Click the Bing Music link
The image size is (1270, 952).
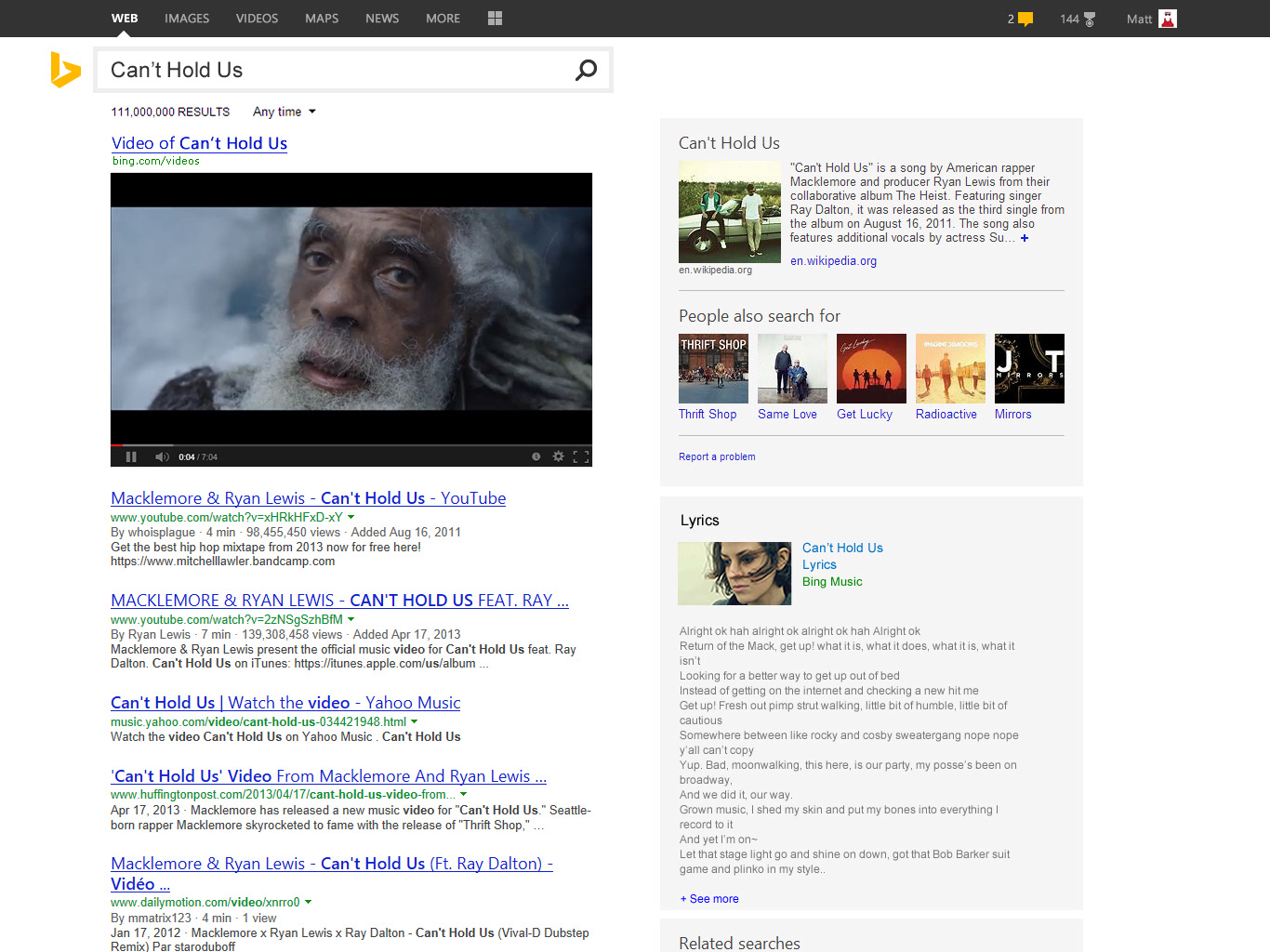pos(832,582)
